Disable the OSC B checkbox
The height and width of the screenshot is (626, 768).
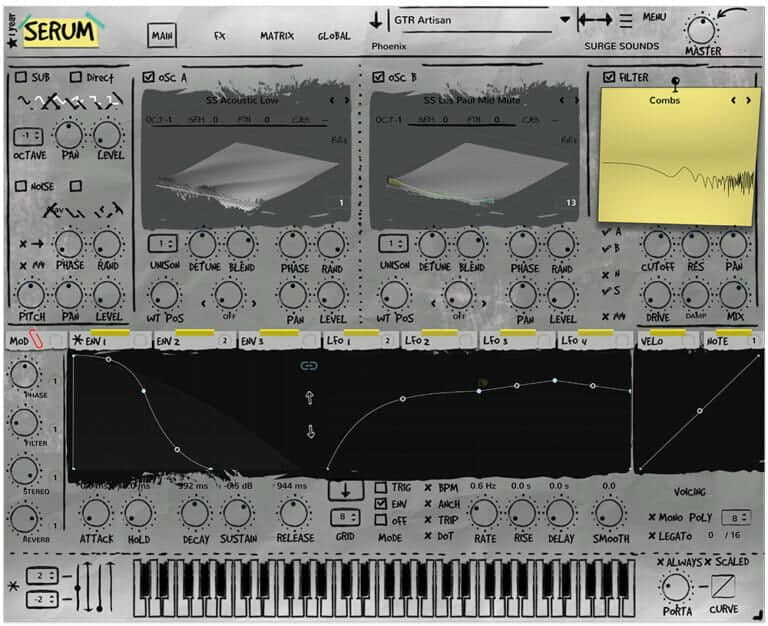tap(378, 77)
